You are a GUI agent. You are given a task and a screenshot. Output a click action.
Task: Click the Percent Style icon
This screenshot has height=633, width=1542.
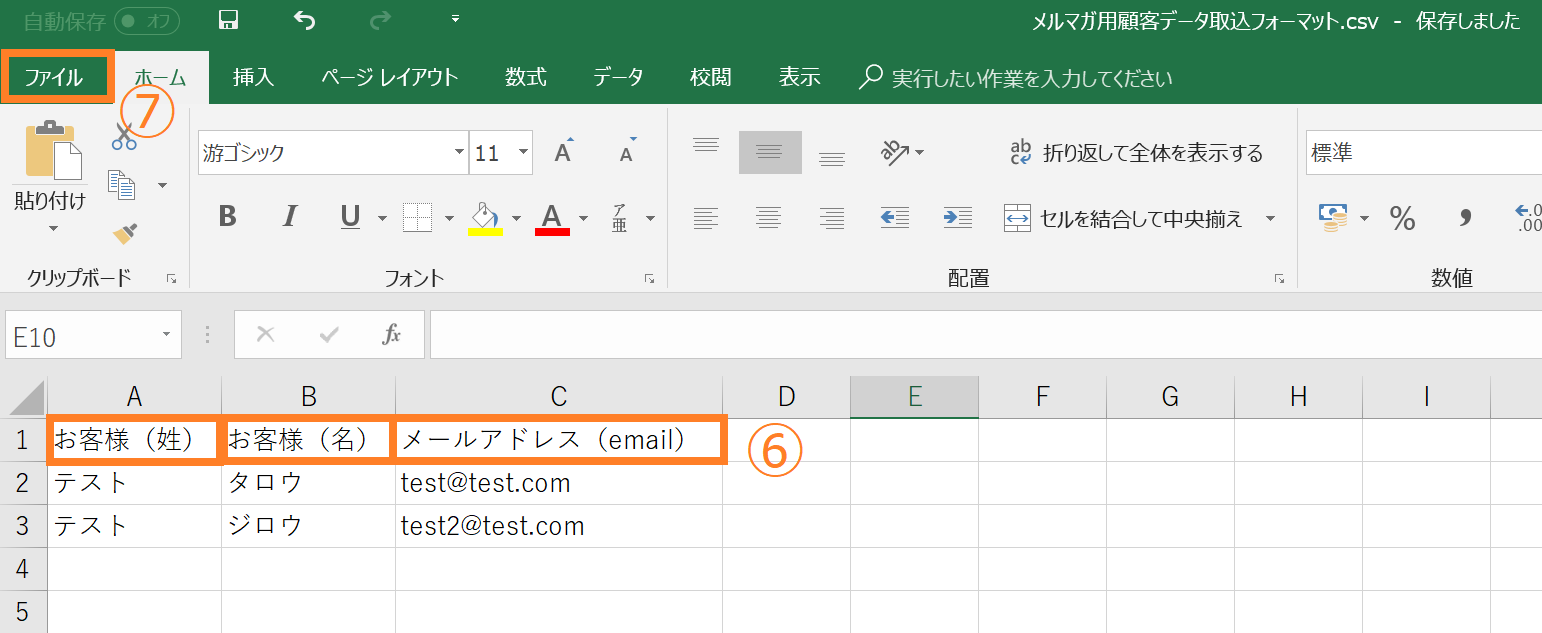(x=1402, y=218)
